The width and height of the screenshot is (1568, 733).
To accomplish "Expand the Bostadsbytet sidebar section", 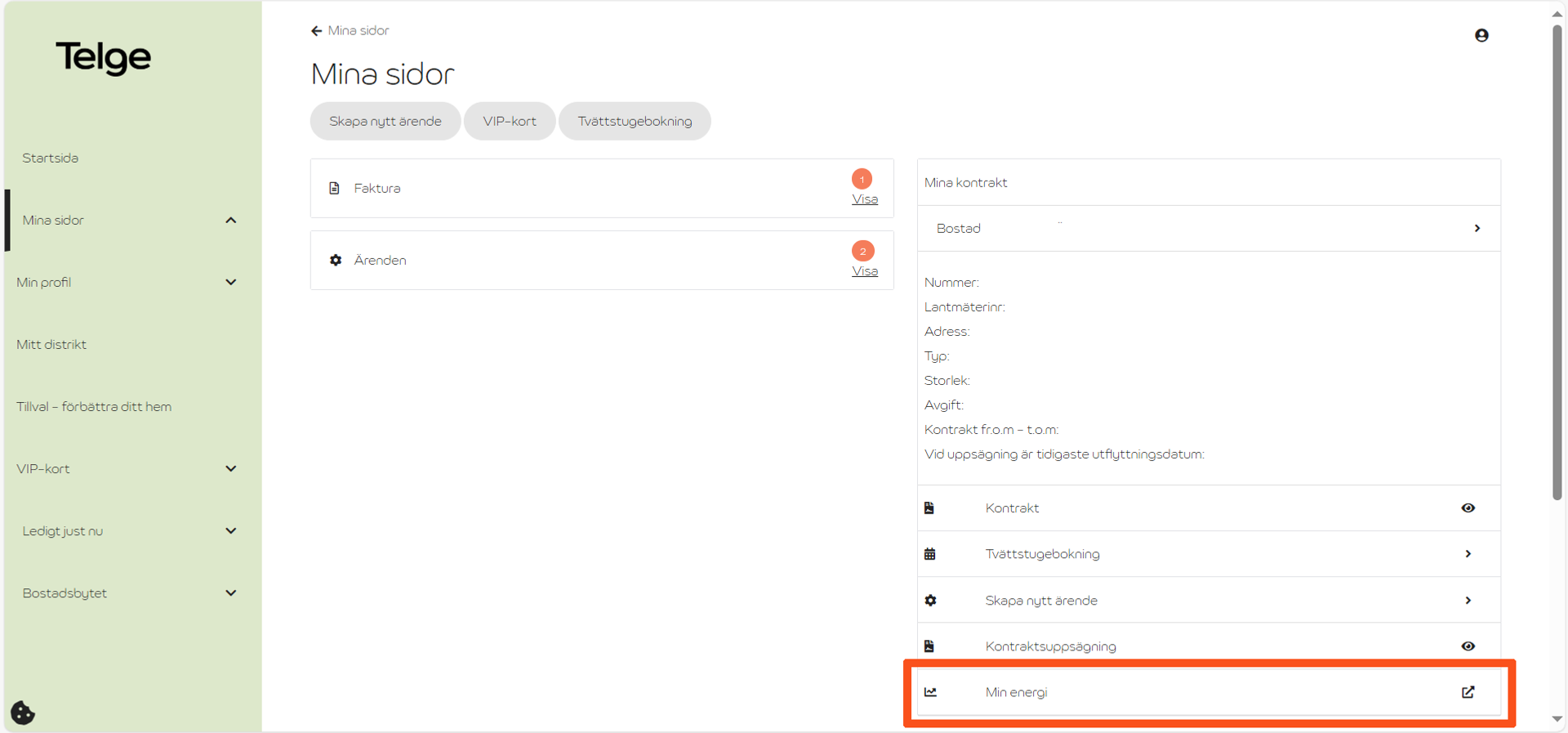I will (x=231, y=592).
